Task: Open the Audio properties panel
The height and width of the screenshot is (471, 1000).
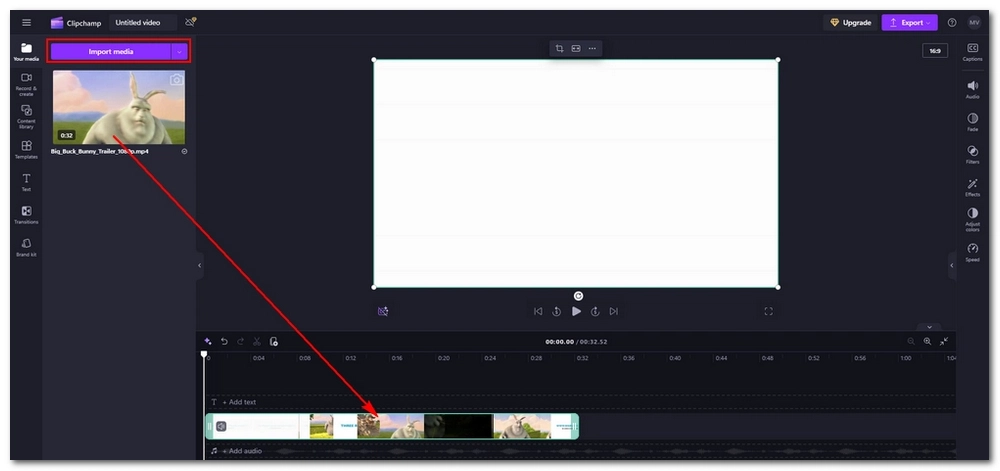Action: click(x=973, y=90)
